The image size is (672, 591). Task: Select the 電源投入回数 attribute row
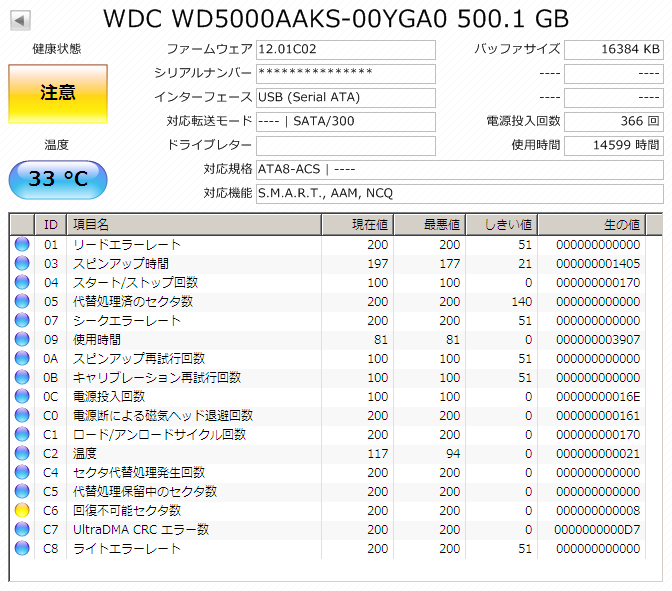tap(328, 396)
